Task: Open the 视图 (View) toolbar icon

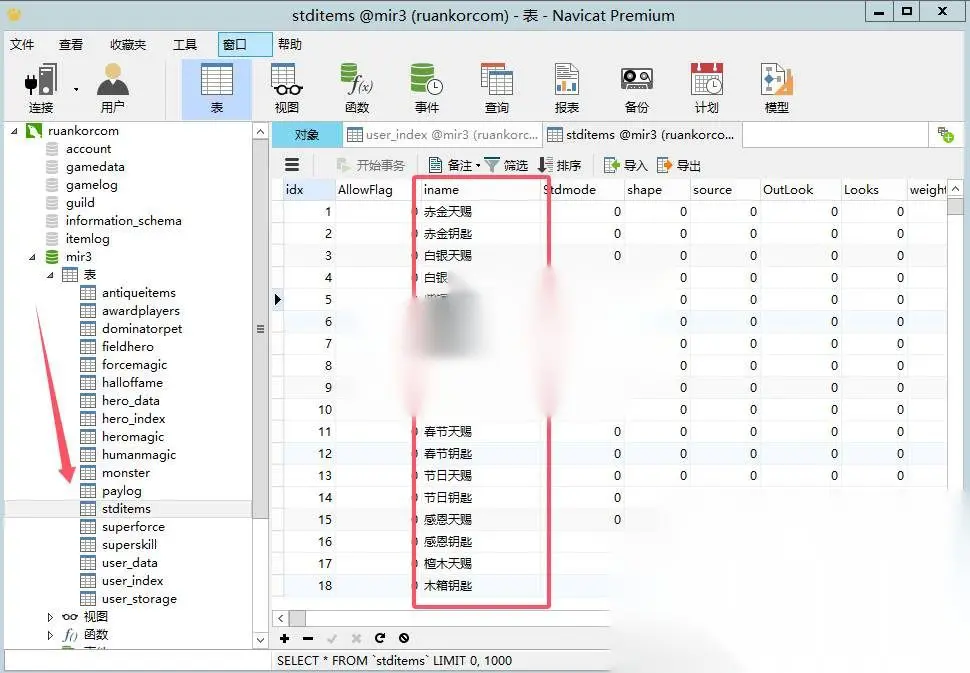Action: [286, 88]
